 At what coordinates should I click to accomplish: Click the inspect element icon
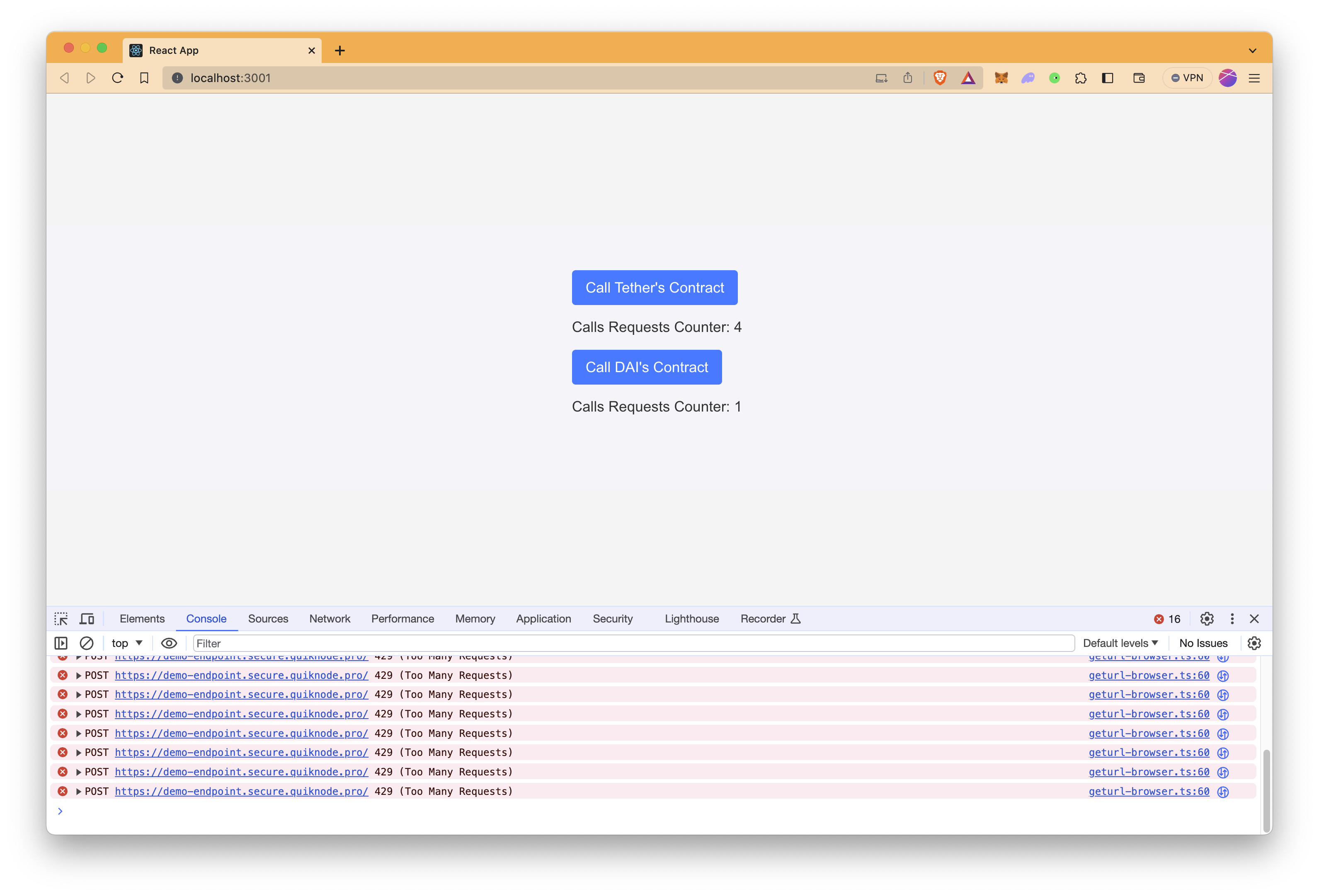pyautogui.click(x=61, y=618)
